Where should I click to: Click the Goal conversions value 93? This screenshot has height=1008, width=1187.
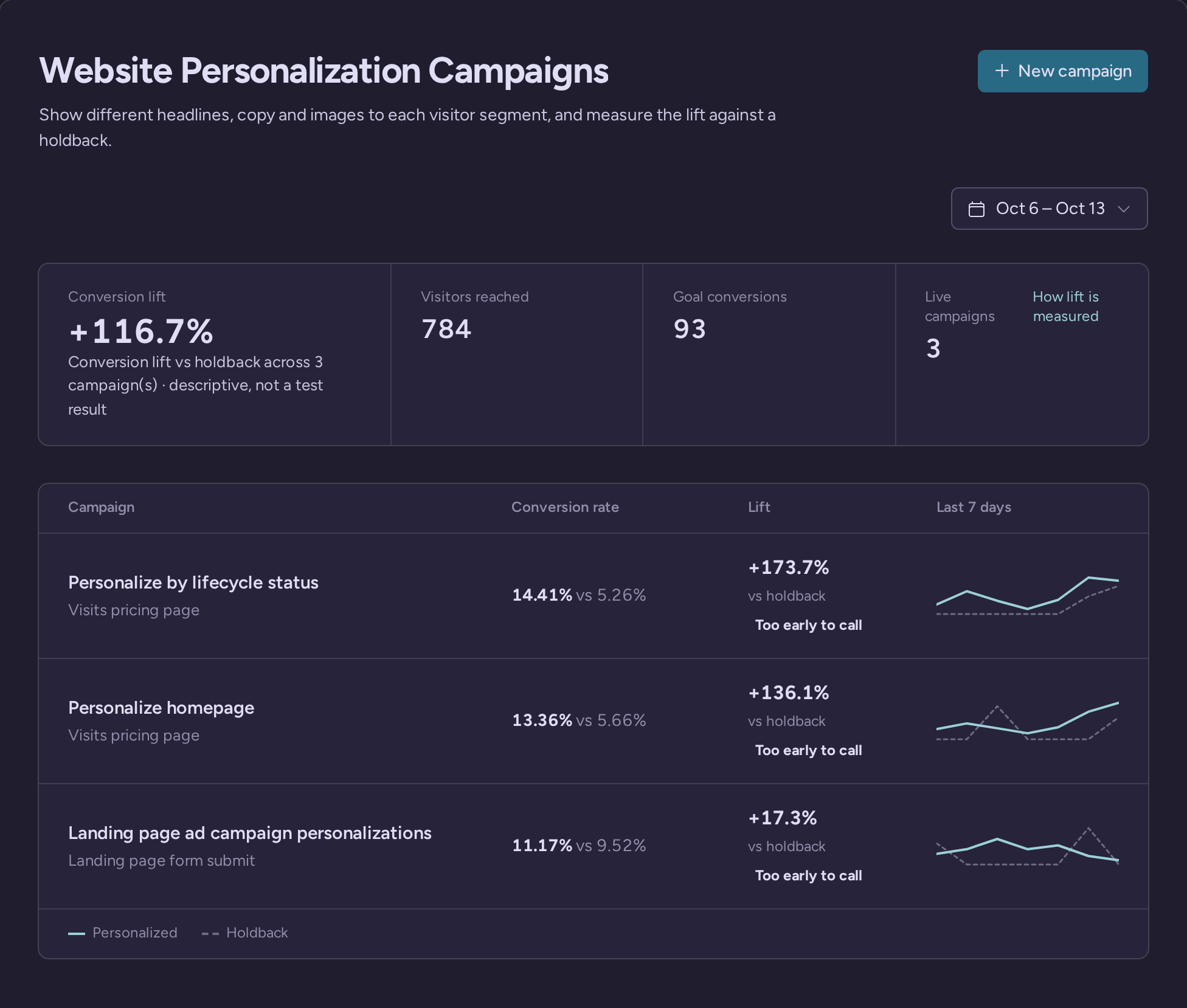coord(690,329)
